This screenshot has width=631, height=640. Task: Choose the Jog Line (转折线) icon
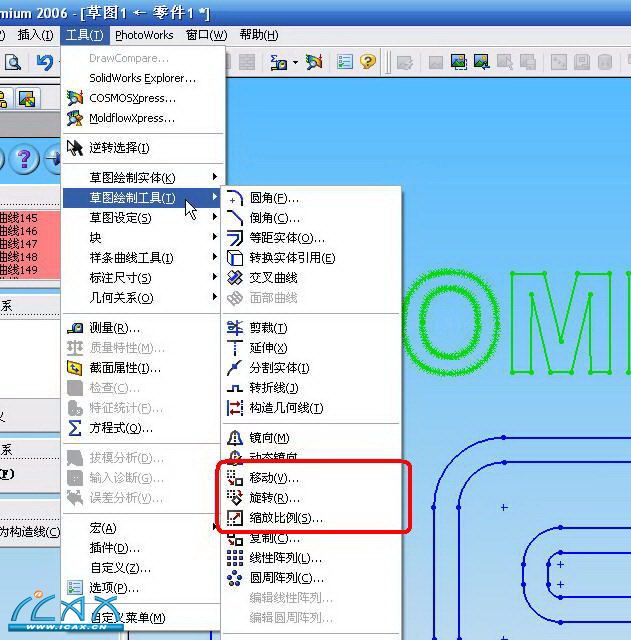point(235,388)
